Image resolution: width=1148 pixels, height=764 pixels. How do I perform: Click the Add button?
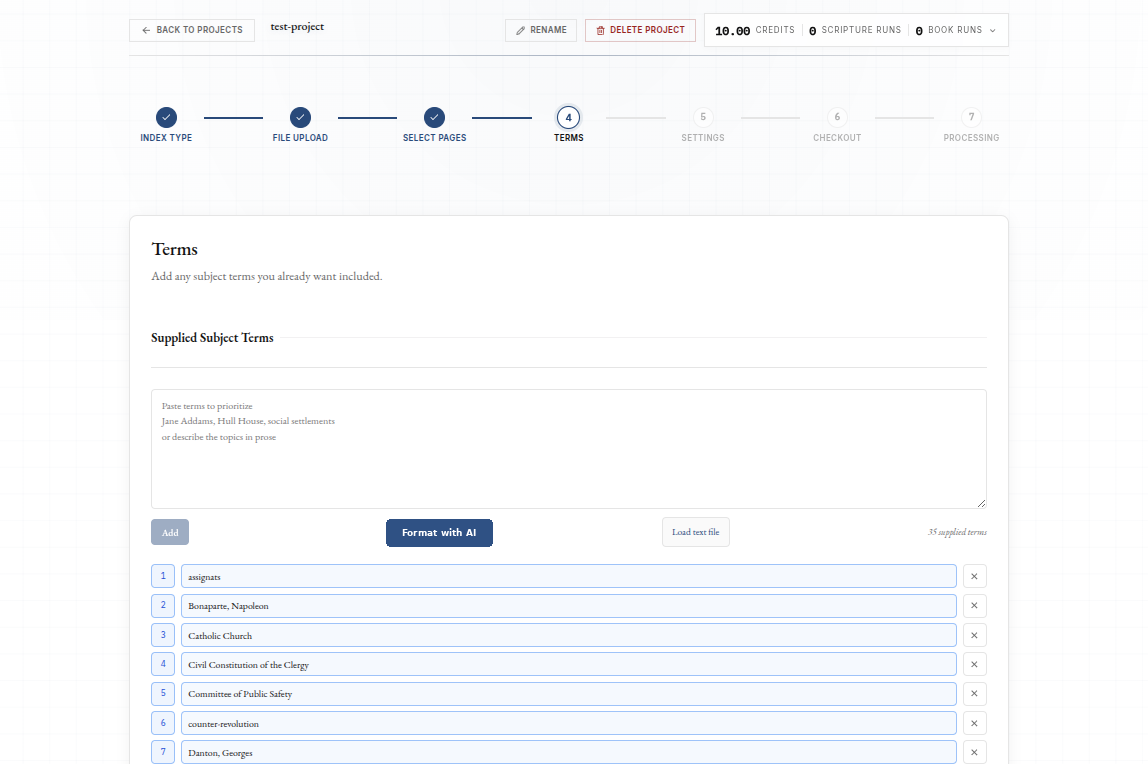coord(170,532)
